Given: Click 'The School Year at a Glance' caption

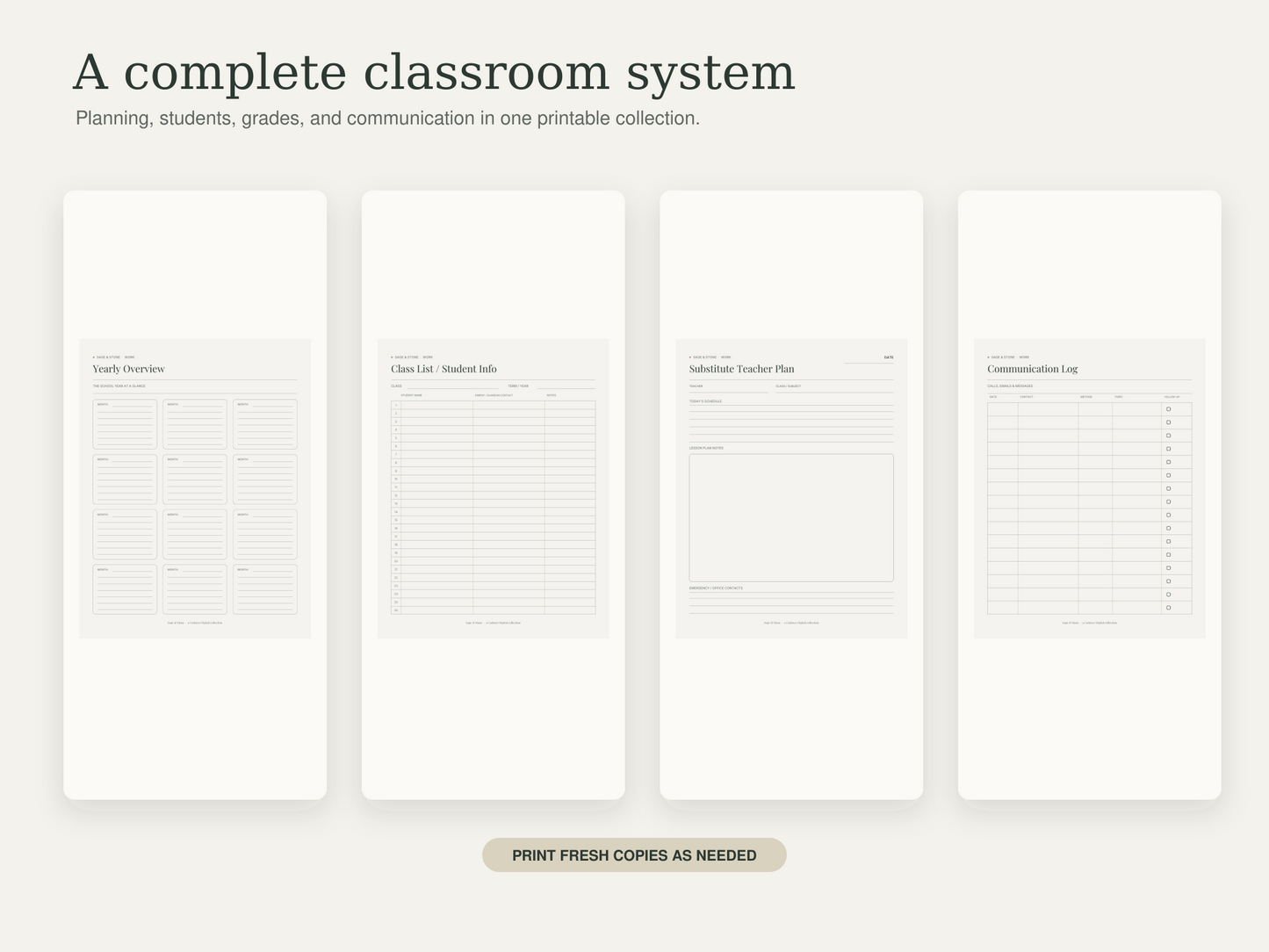Looking at the screenshot, I should pyautogui.click(x=119, y=386).
